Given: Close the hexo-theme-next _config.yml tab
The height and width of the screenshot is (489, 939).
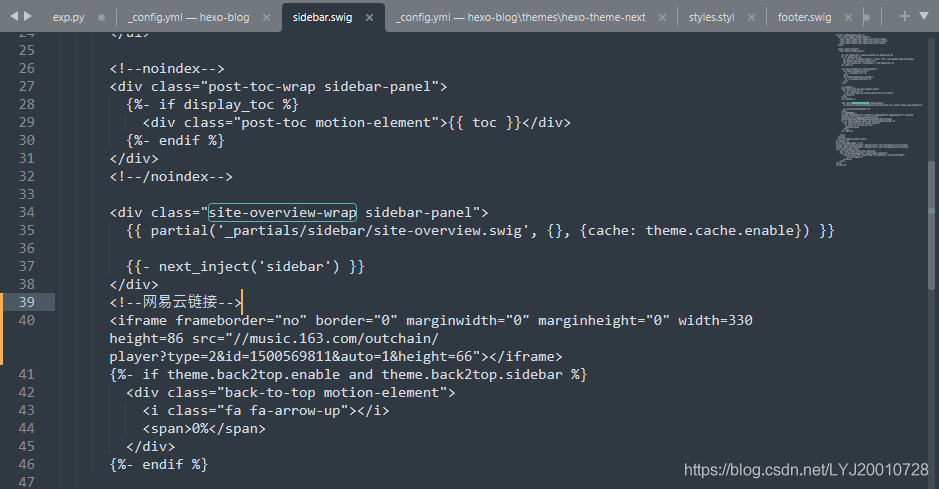Looking at the screenshot, I should [662, 17].
